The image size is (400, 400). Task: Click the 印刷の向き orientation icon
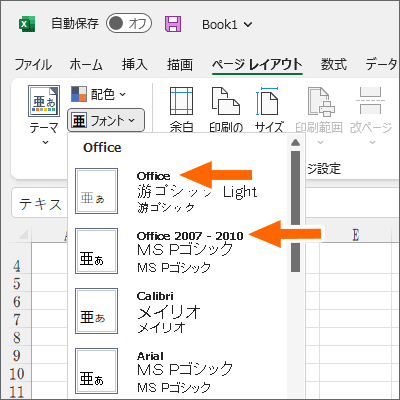[x=226, y=101]
